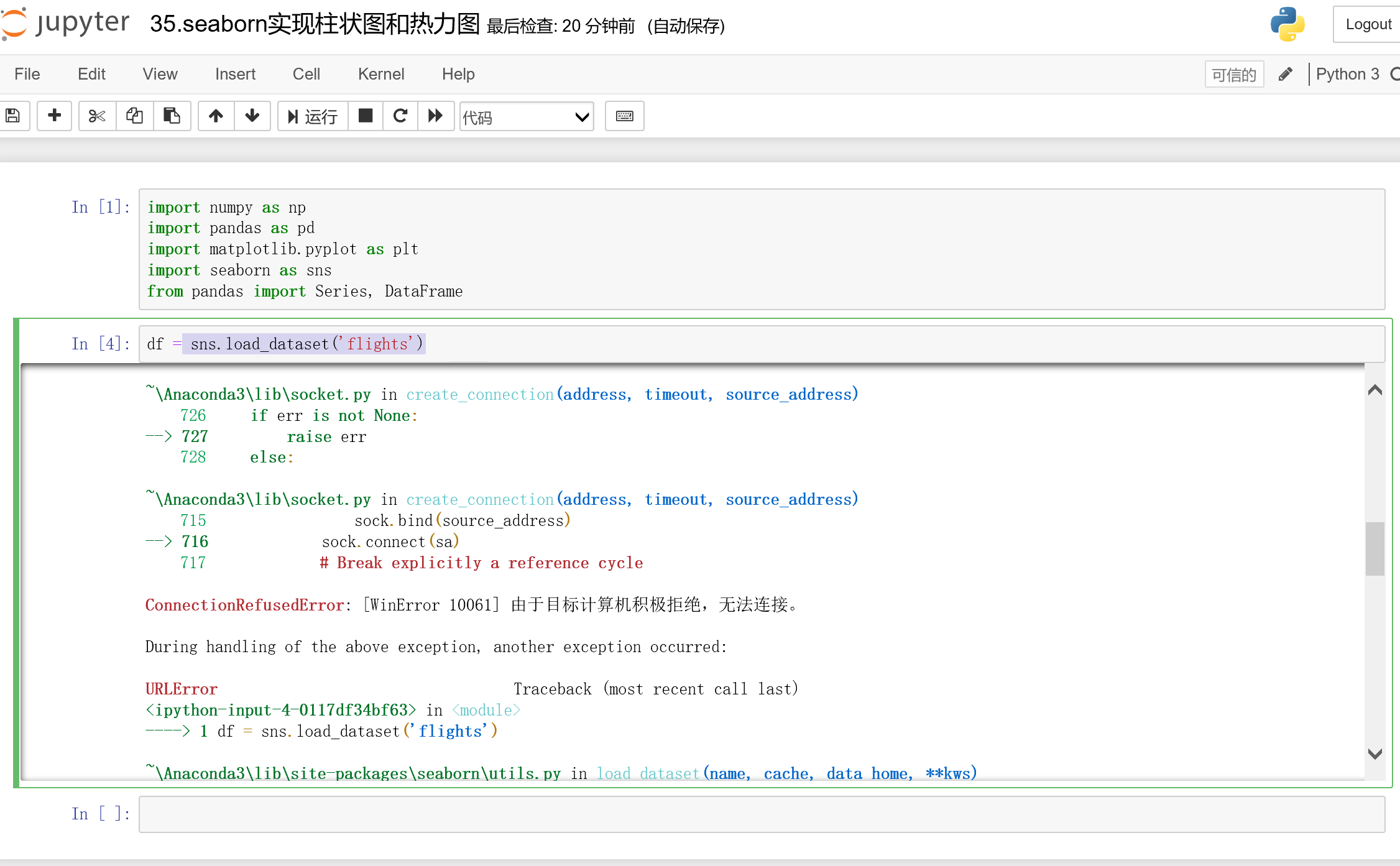The height and width of the screenshot is (866, 1400).
Task: Click the In [4] prompt label
Action: tap(101, 344)
